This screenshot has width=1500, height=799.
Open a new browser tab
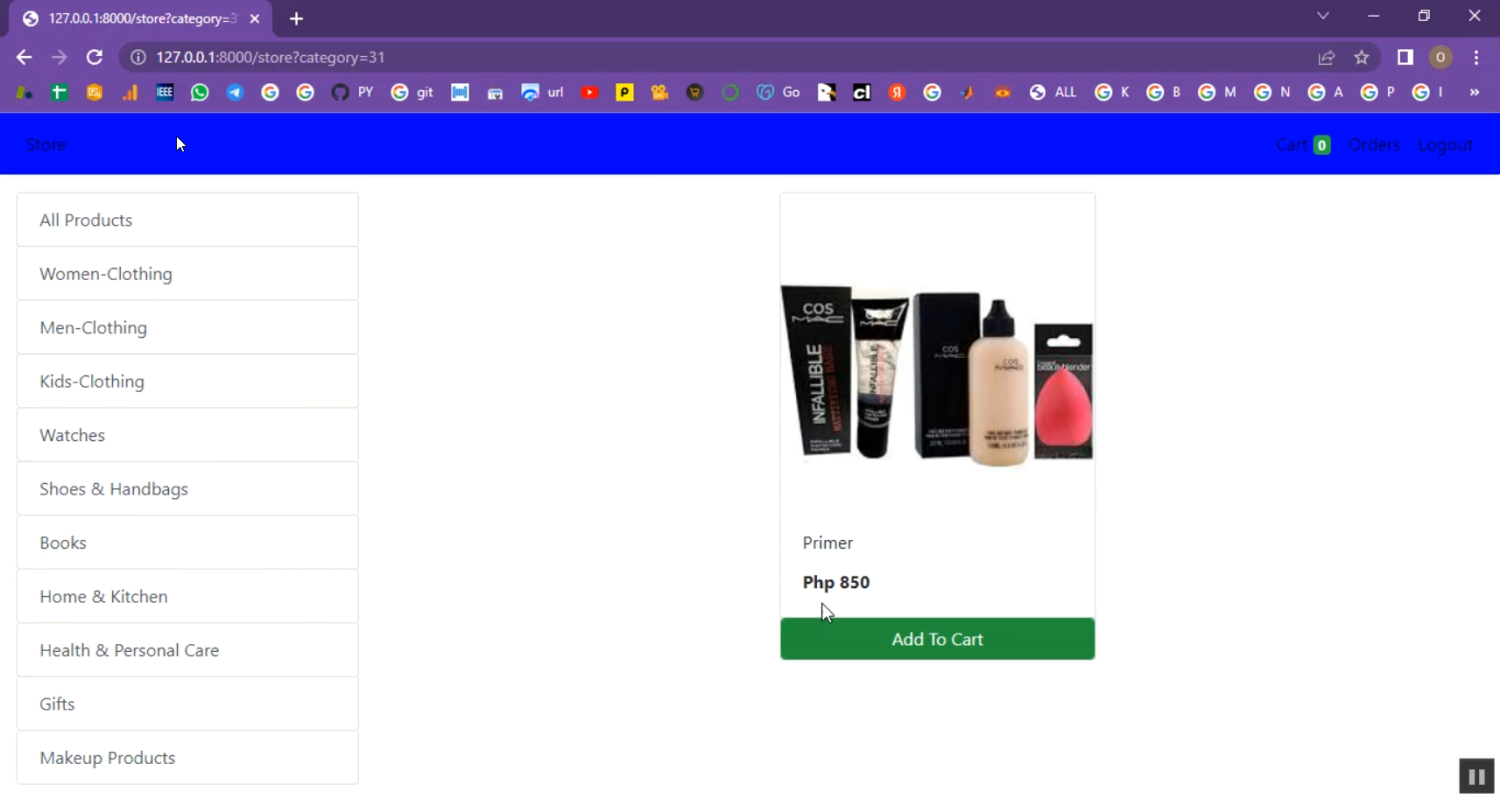click(x=296, y=18)
